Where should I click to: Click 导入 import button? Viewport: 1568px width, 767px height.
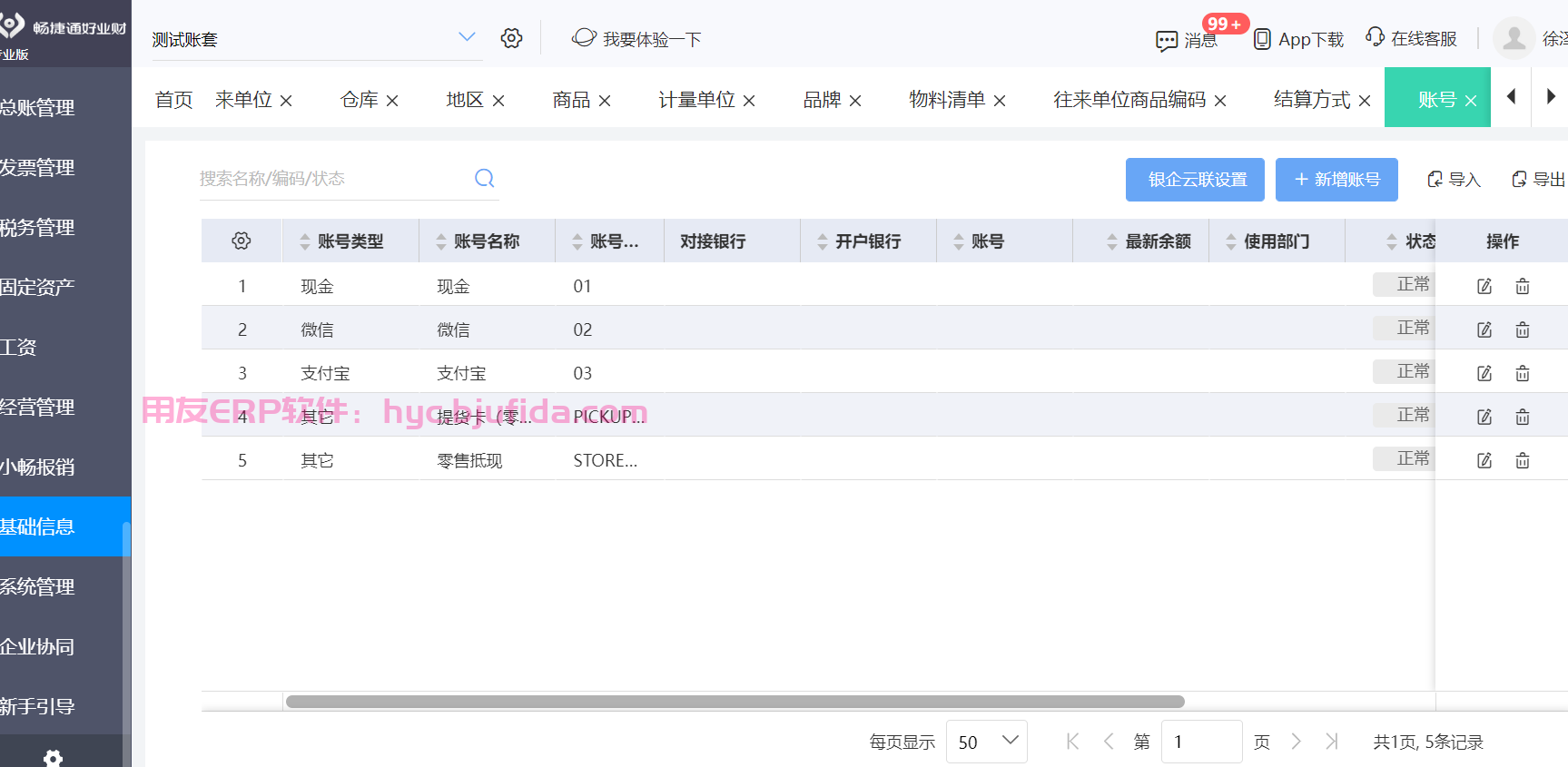(1454, 180)
